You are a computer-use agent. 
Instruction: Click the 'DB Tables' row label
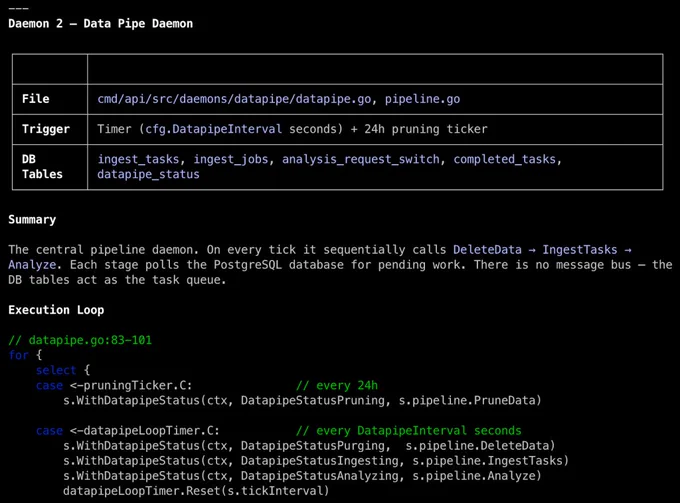click(42, 167)
